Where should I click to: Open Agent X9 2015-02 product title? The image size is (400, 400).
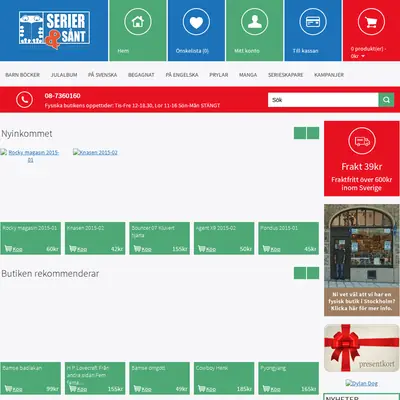click(216, 228)
